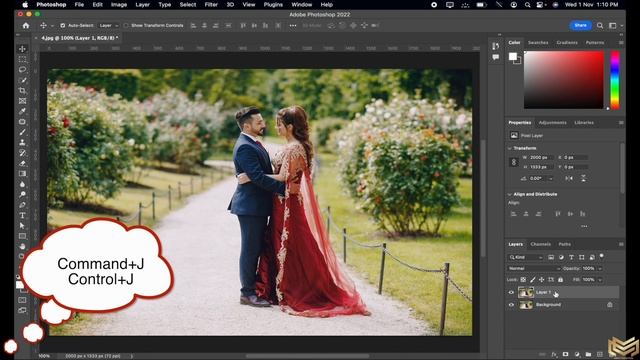640x360 pixels.
Task: Select the Rectangle shape tool
Action: tap(22, 236)
